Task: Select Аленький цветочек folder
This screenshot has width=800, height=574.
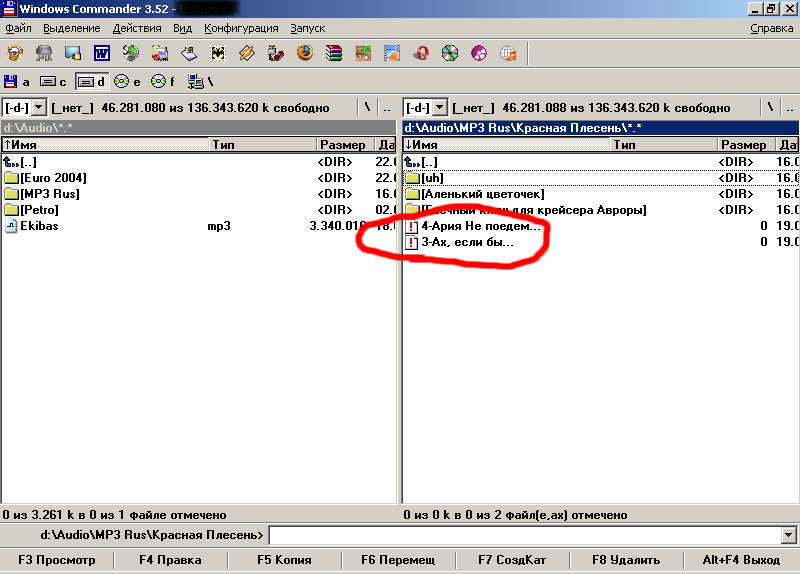Action: [601, 194]
